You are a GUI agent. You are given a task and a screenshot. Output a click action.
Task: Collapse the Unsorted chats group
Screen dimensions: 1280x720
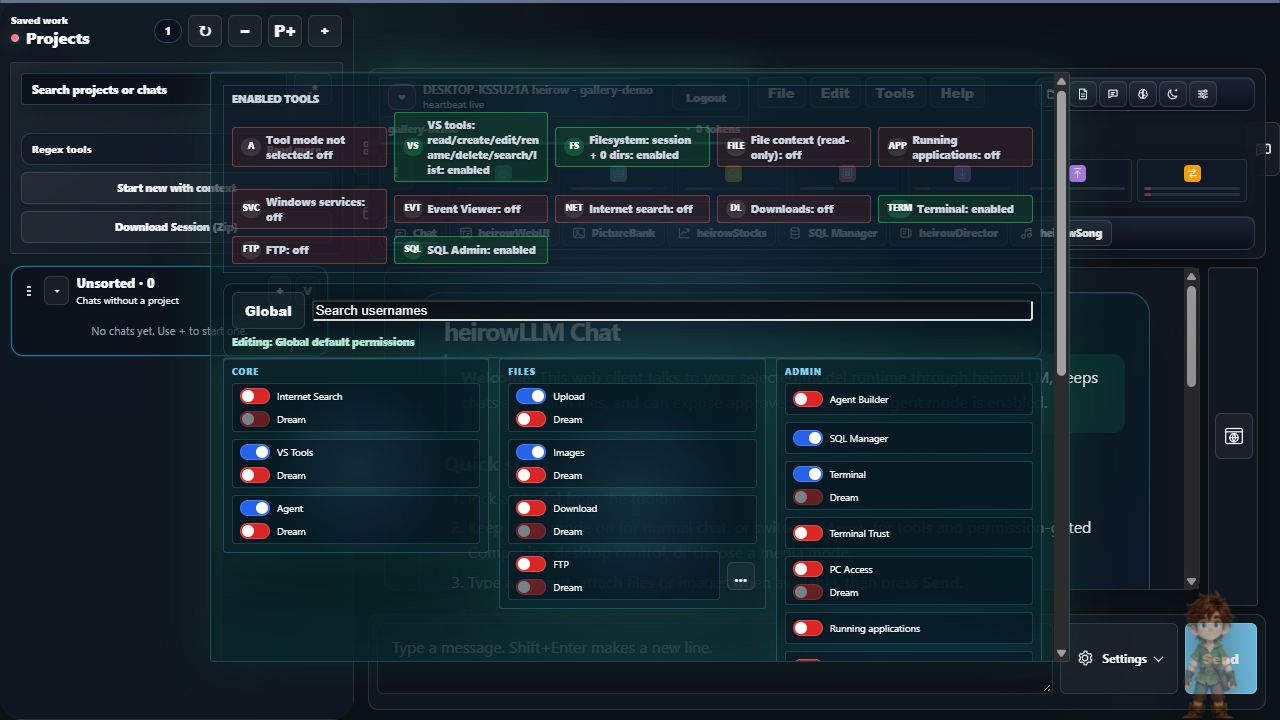click(x=57, y=291)
